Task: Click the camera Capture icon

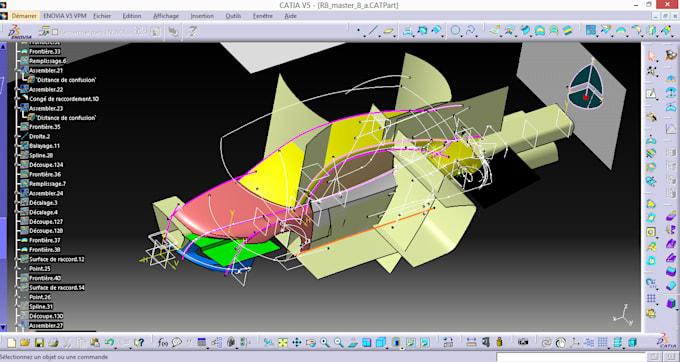Action: coord(523,342)
